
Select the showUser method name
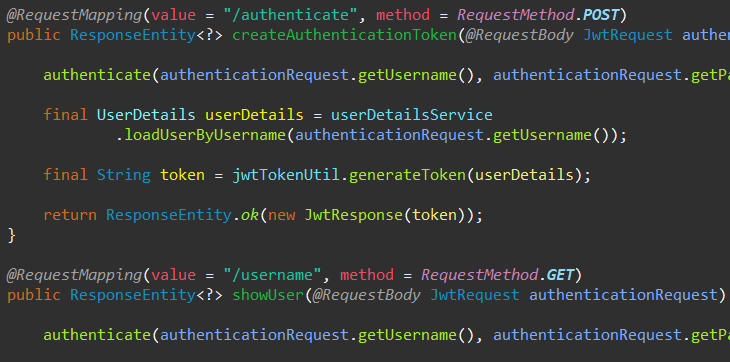268,295
